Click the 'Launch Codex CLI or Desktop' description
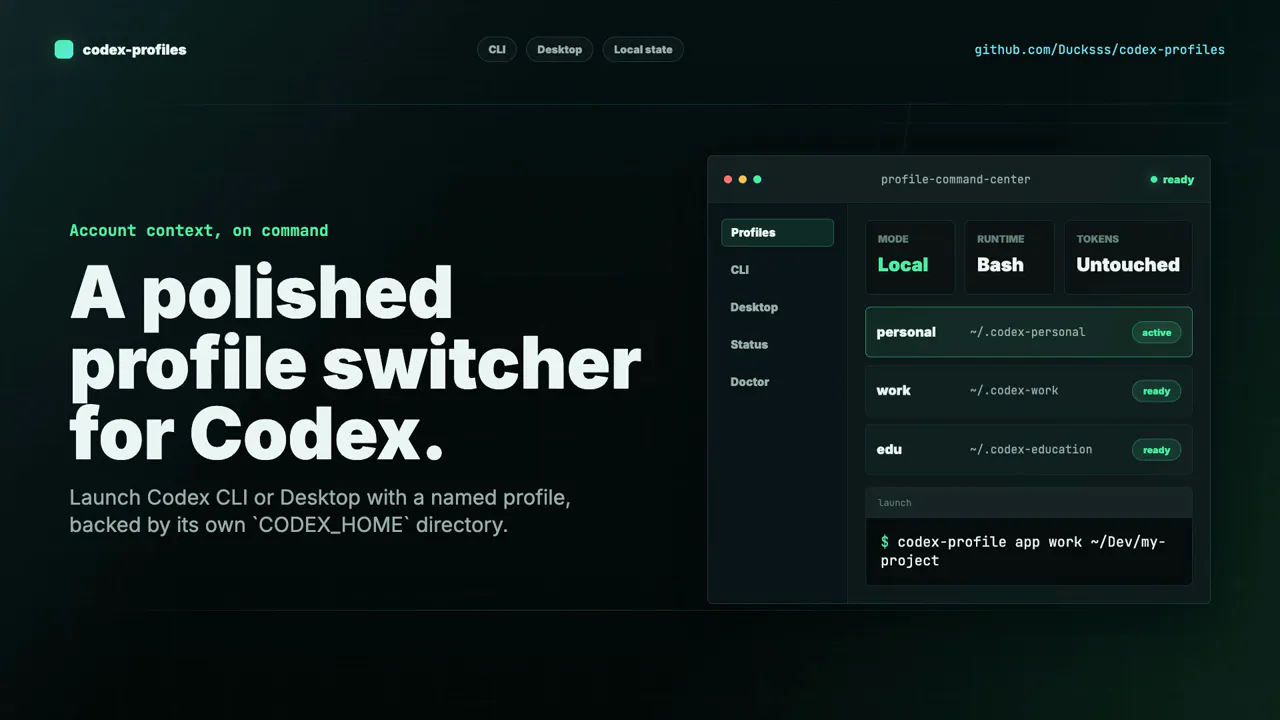 pos(320,511)
